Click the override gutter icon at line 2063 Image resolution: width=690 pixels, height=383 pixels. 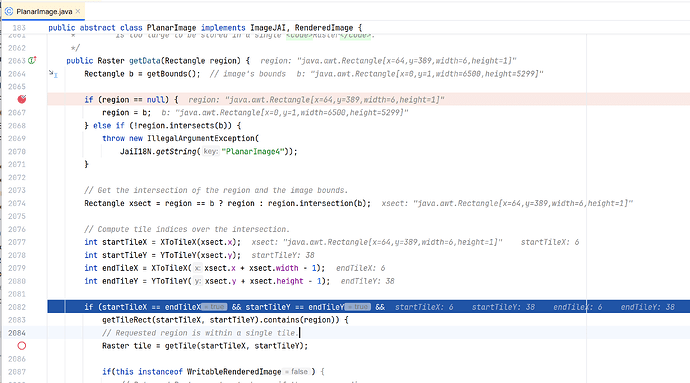coord(32,60)
